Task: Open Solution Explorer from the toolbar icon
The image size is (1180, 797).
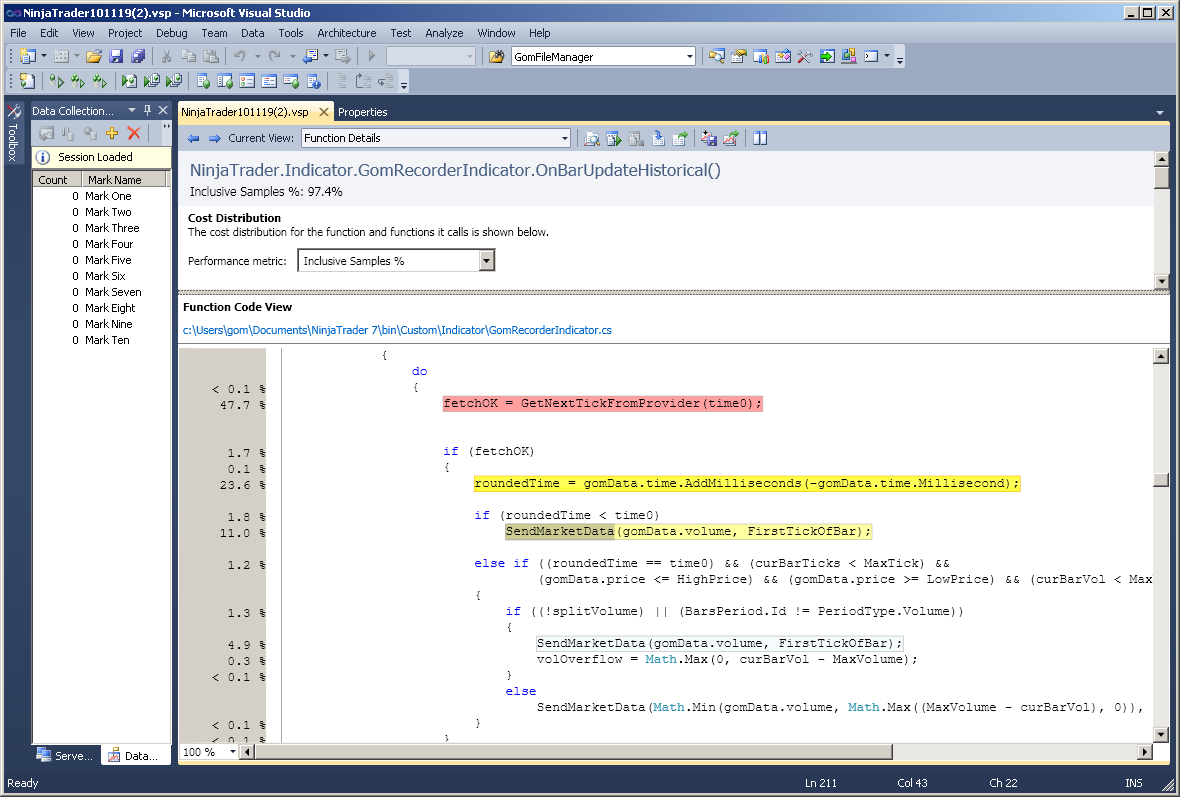Action: pyautogui.click(x=716, y=56)
